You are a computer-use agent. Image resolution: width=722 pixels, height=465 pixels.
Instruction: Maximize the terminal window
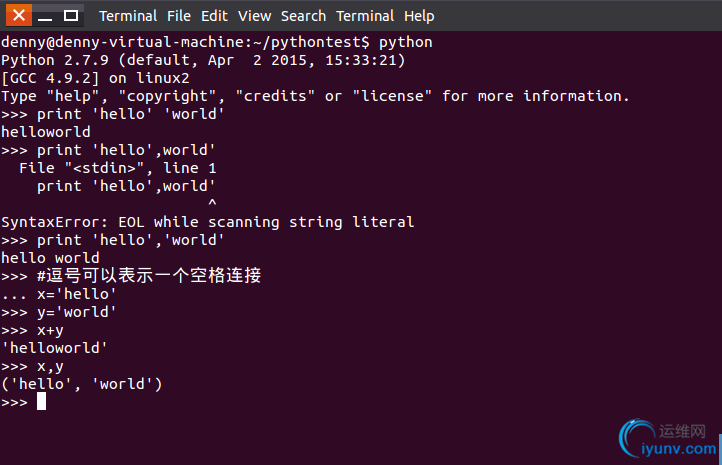71,16
